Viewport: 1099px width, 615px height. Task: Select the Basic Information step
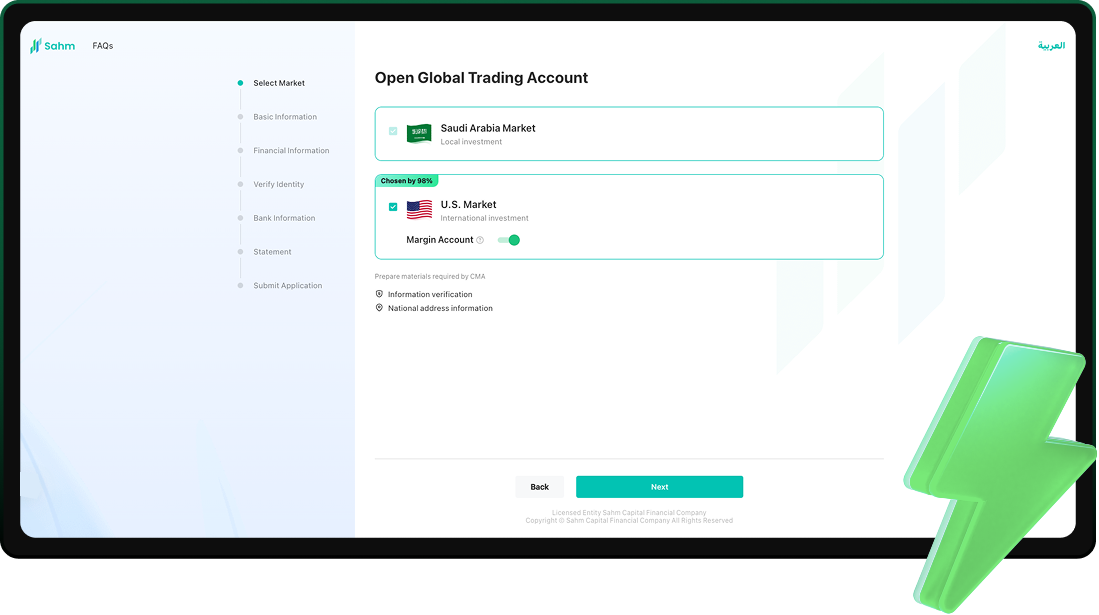285,117
